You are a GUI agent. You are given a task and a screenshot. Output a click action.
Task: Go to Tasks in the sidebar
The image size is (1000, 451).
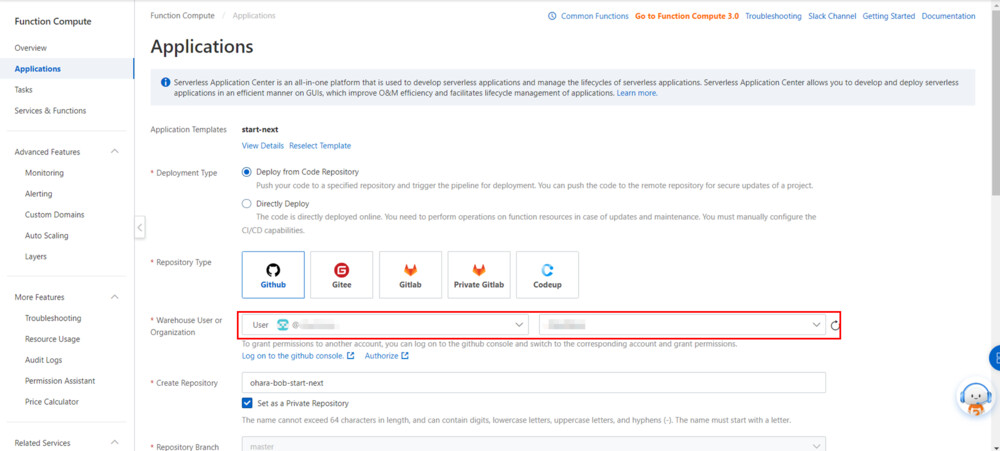(24, 90)
